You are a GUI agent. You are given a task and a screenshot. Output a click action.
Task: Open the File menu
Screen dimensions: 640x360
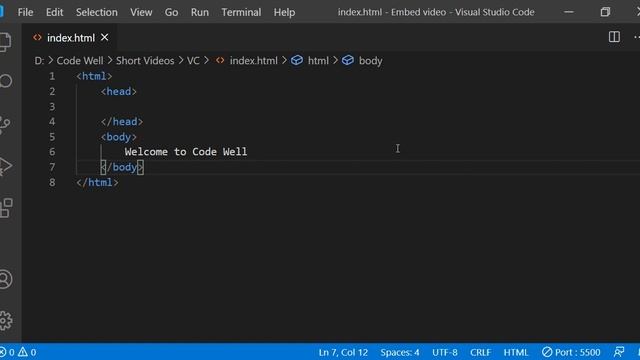point(25,12)
